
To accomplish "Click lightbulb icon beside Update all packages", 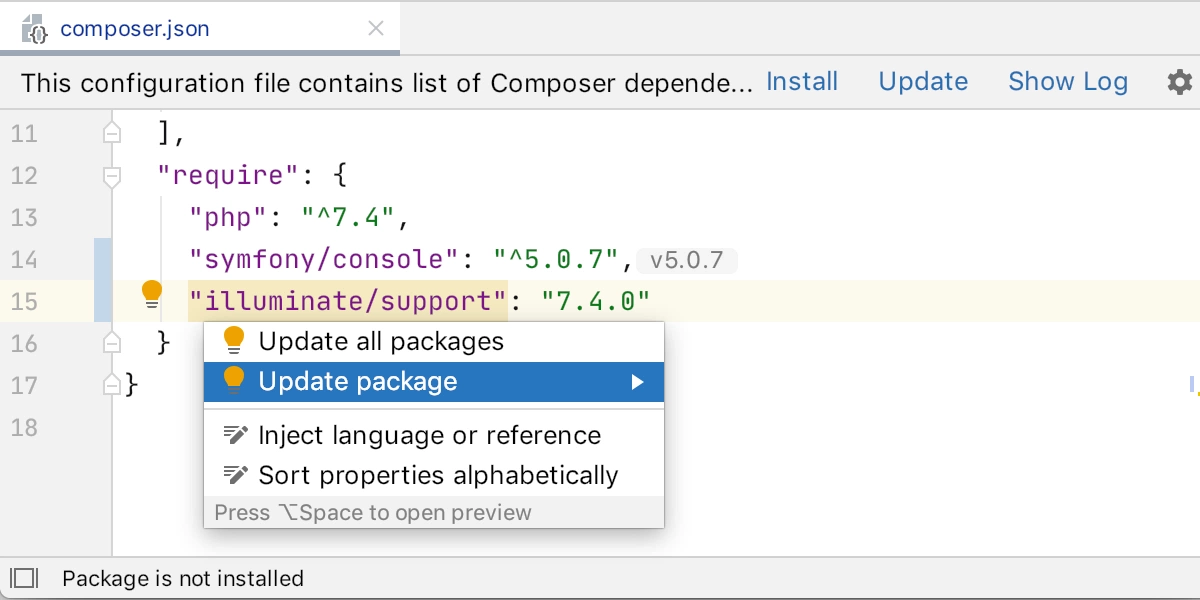I will point(234,341).
